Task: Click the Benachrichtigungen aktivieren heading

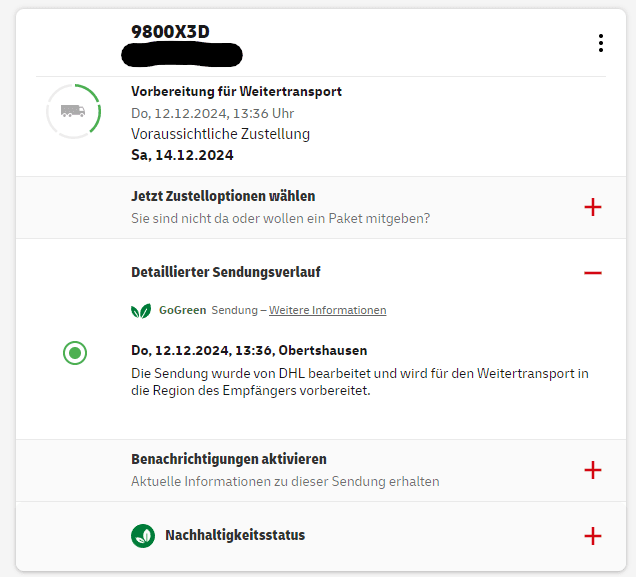Action: [229, 459]
